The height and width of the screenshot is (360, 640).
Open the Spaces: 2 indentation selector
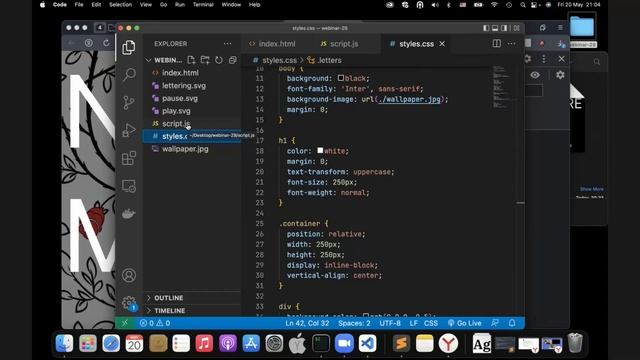pyautogui.click(x=354, y=323)
